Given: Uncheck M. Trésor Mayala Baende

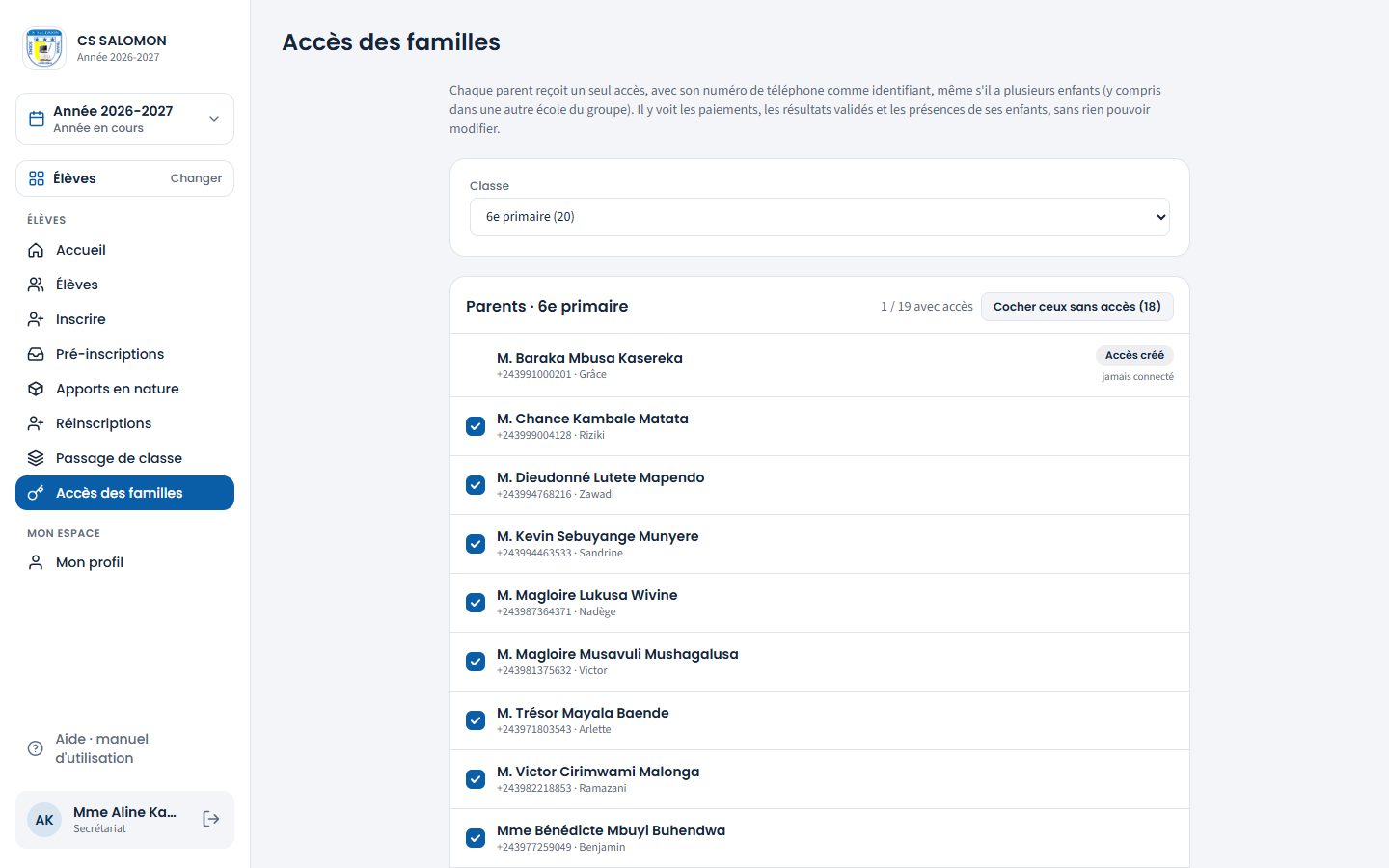Looking at the screenshot, I should click(x=476, y=720).
